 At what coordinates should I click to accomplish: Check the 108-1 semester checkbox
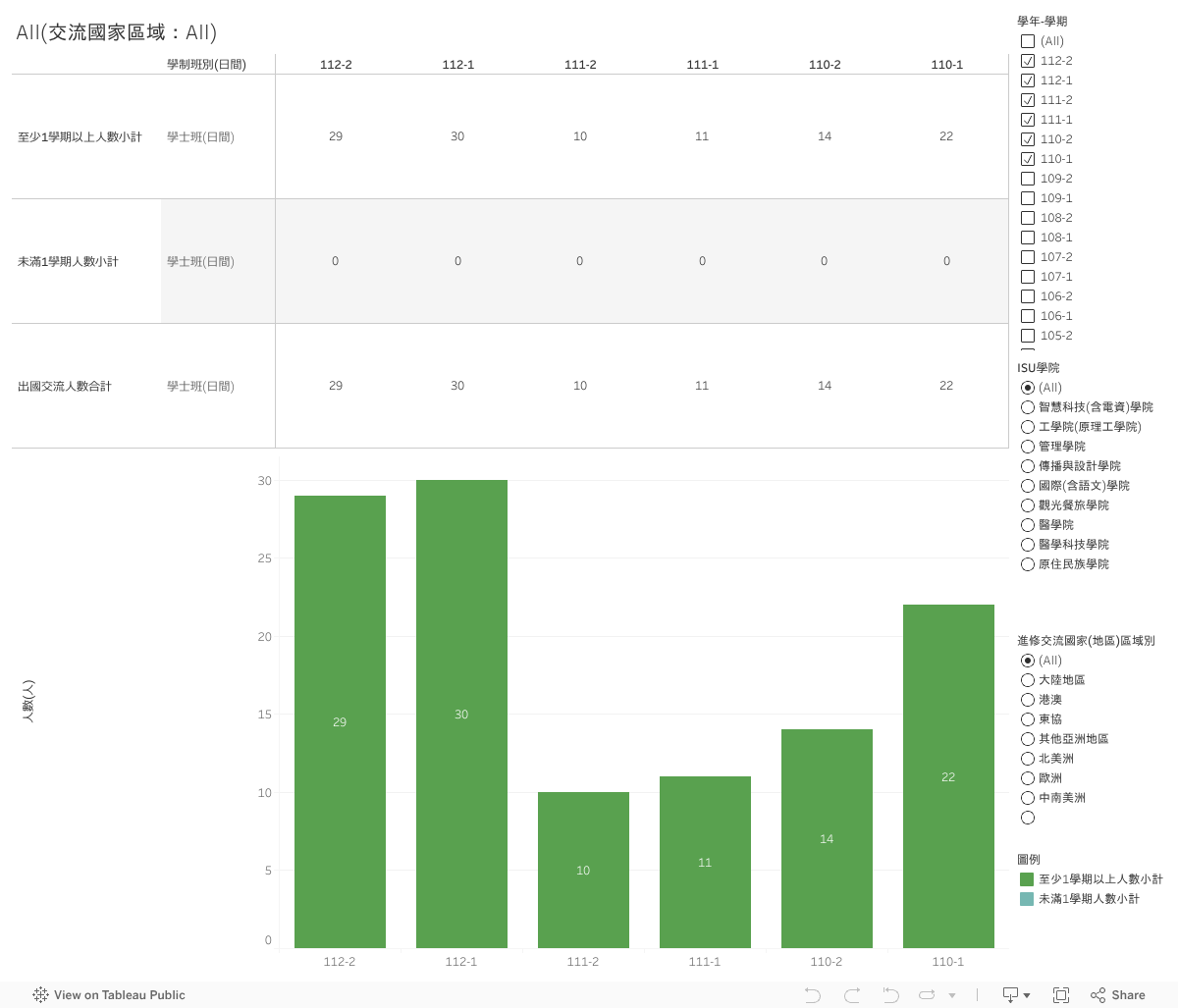[1028, 238]
